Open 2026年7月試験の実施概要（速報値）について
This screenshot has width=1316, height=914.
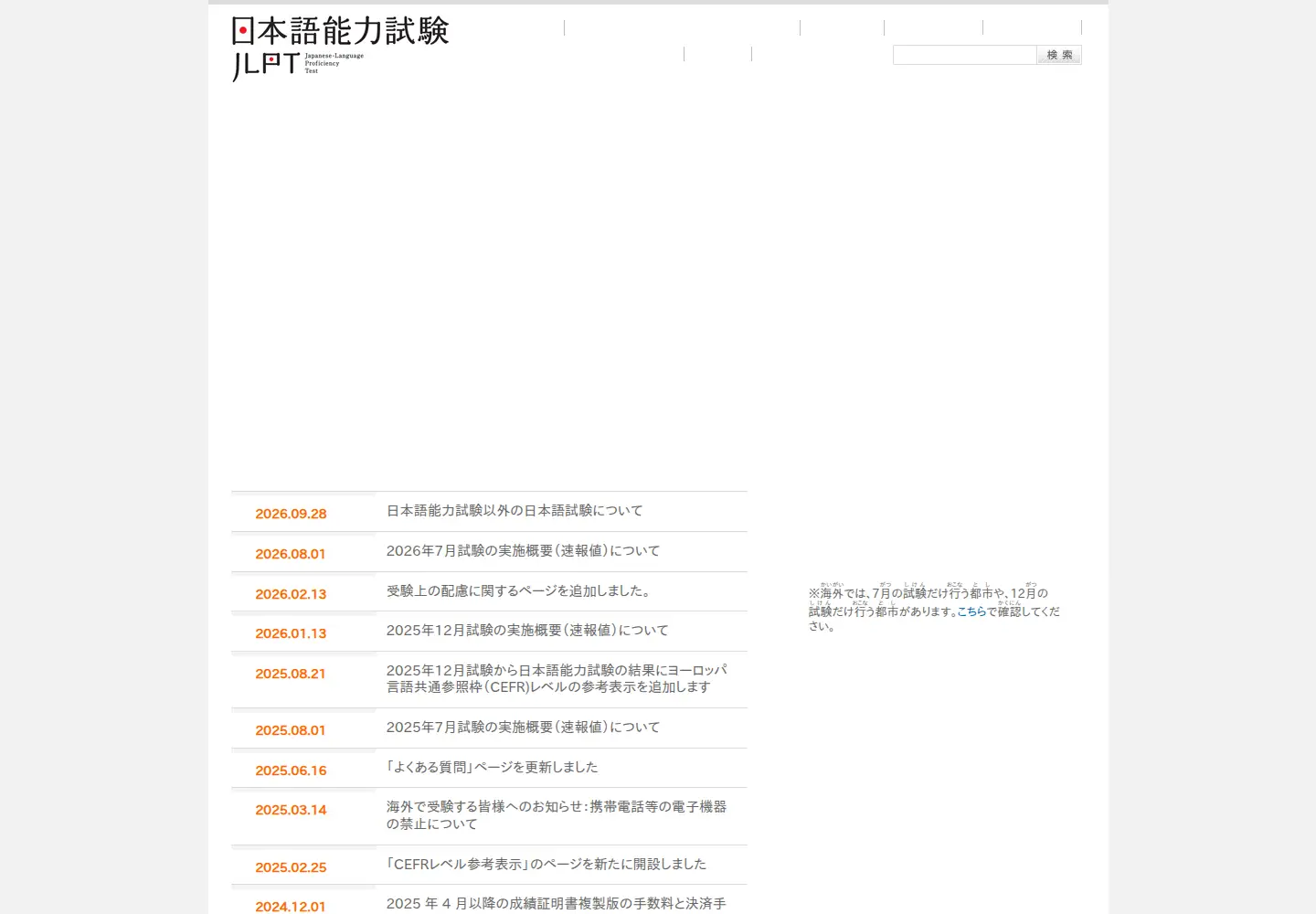pyautogui.click(x=523, y=551)
